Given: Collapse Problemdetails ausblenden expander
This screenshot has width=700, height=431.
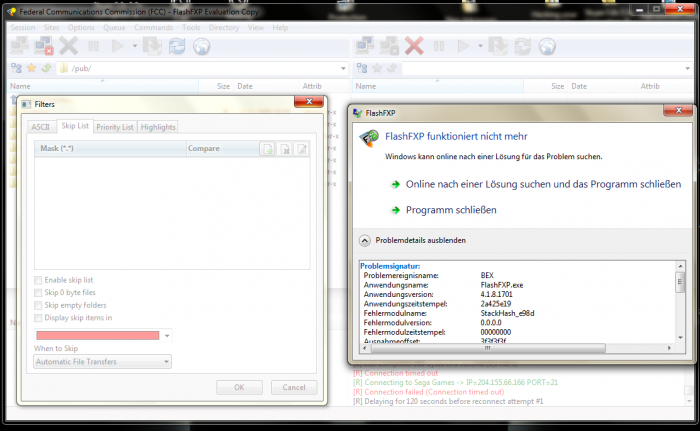Looking at the screenshot, I should click(365, 241).
